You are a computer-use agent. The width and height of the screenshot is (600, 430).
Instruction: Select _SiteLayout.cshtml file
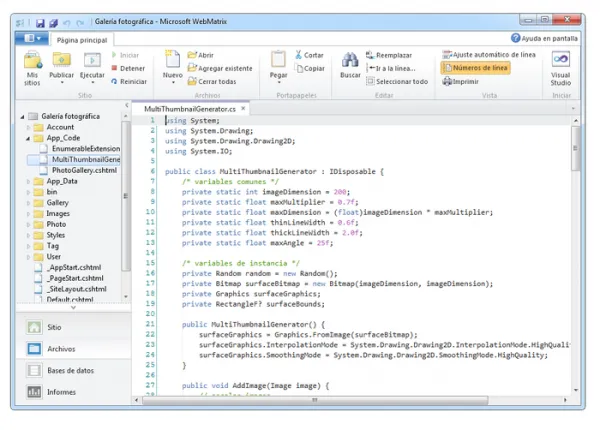(72, 289)
